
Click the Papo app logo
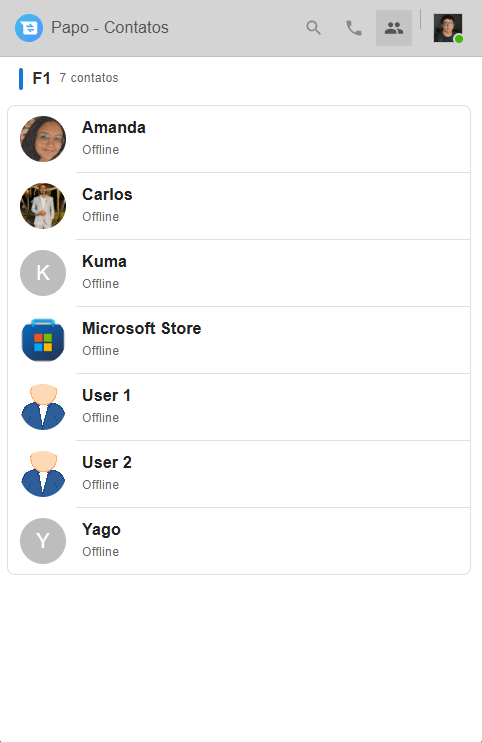click(29, 28)
